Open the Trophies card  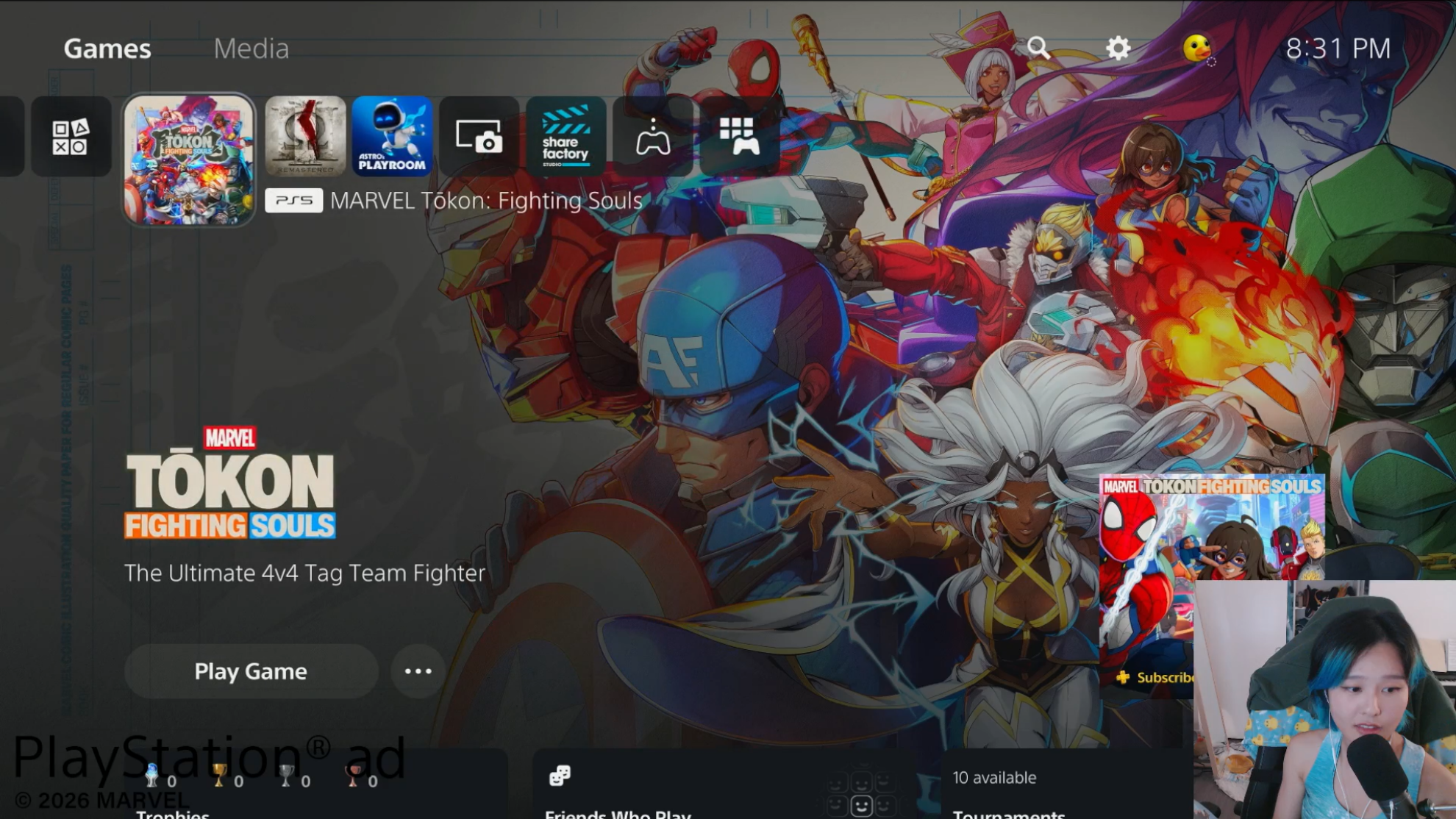point(316,784)
